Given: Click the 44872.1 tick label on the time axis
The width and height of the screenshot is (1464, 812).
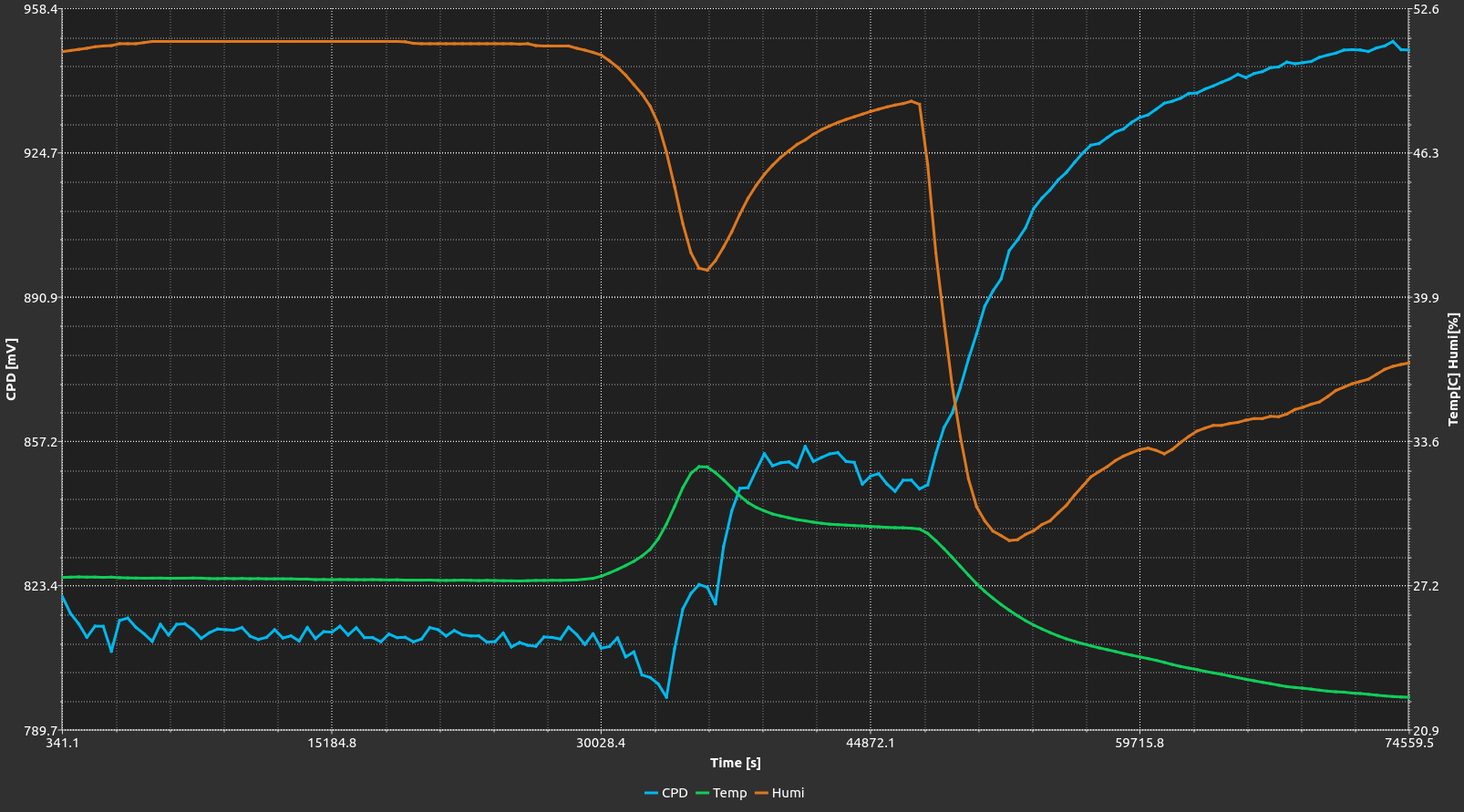Looking at the screenshot, I should pyautogui.click(x=870, y=743).
